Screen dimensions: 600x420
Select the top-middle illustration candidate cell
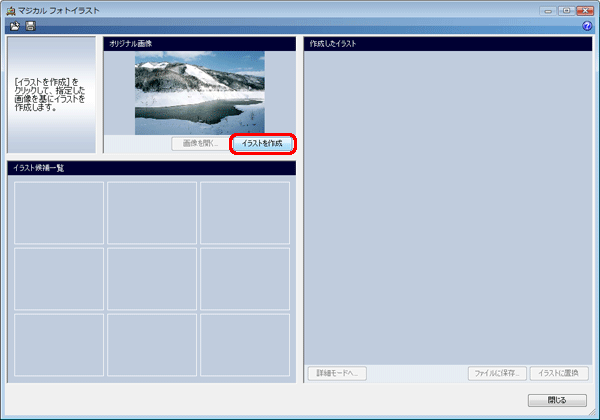pos(152,212)
